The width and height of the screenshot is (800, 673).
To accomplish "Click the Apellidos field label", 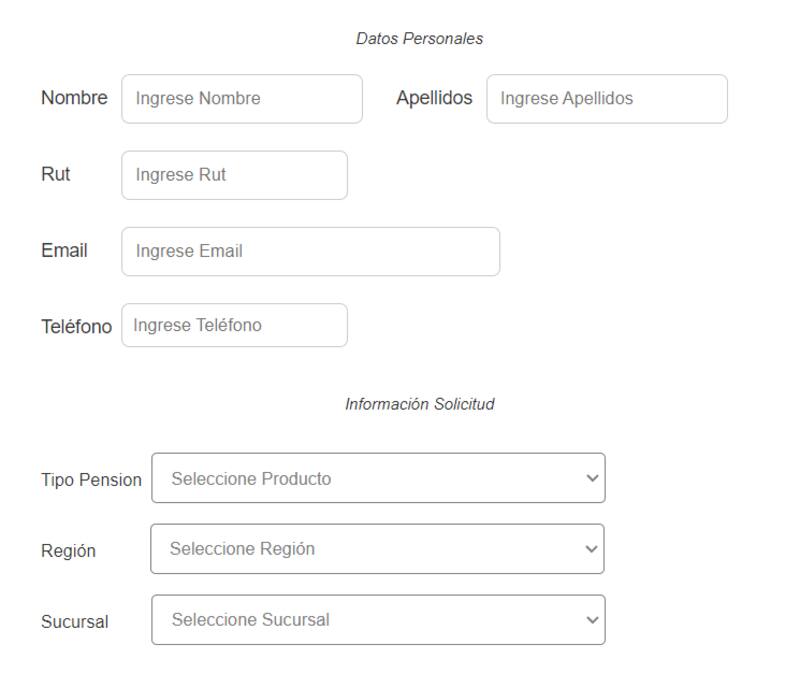I will click(434, 98).
